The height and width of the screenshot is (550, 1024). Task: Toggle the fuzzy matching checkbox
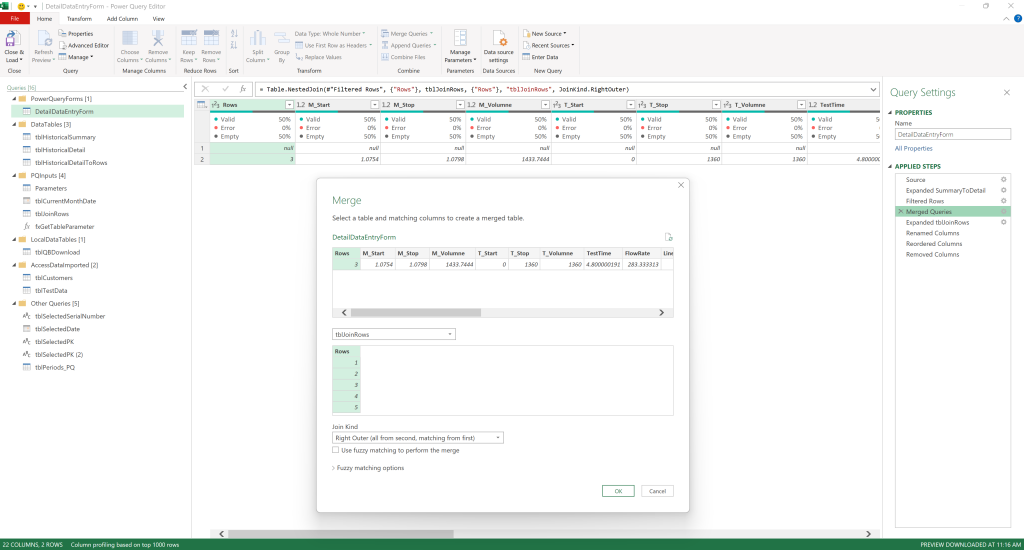[336, 450]
